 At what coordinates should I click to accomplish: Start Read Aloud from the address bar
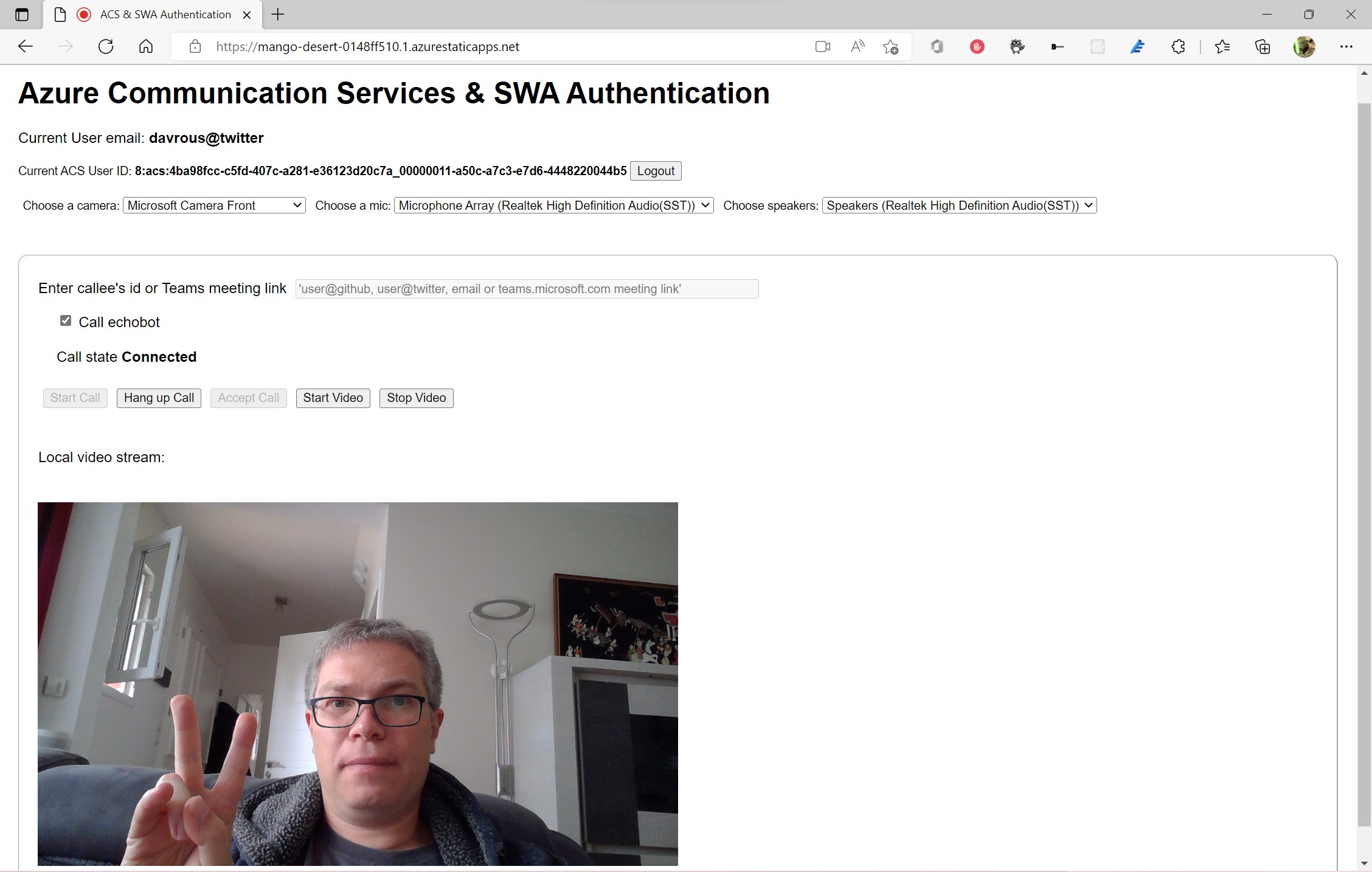pos(857,47)
